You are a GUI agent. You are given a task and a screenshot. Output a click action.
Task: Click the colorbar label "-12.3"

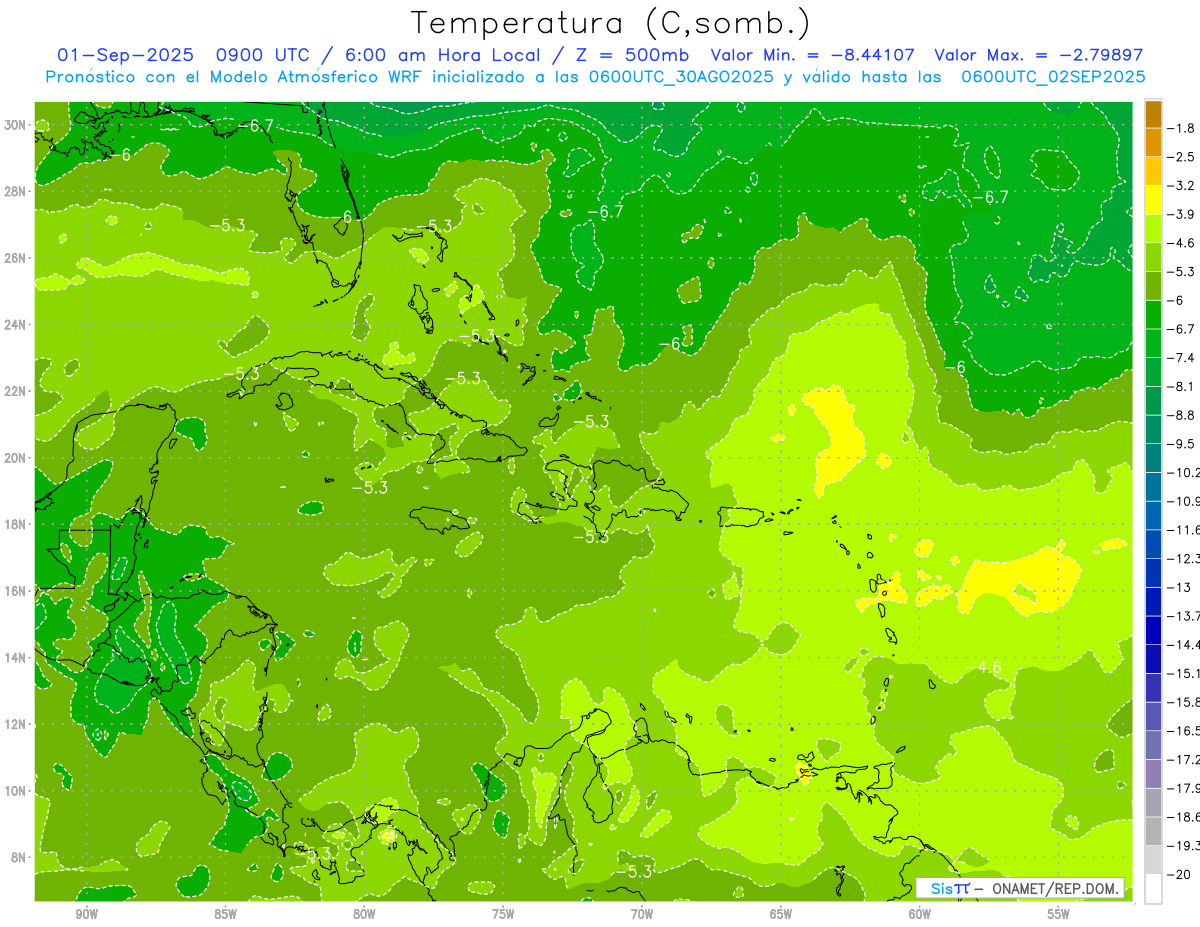point(1183,558)
